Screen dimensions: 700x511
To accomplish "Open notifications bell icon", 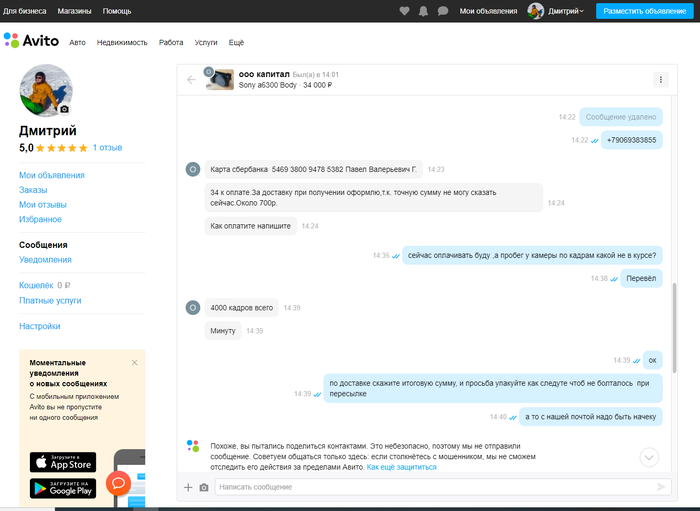I will [x=423, y=11].
